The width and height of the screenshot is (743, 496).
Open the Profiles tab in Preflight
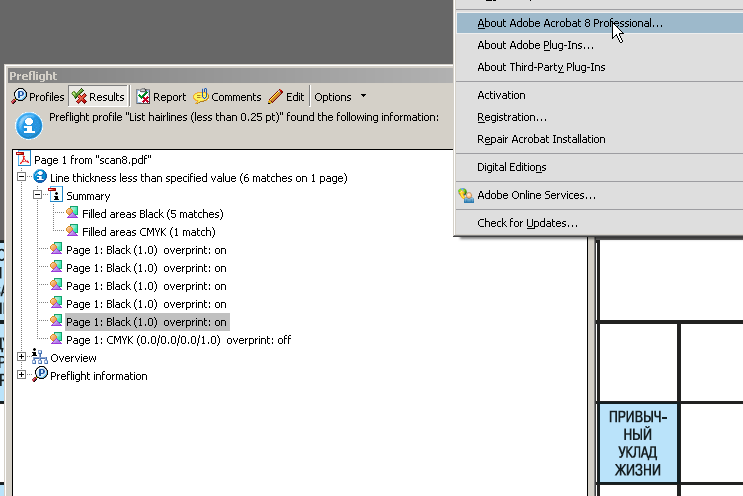coord(38,97)
